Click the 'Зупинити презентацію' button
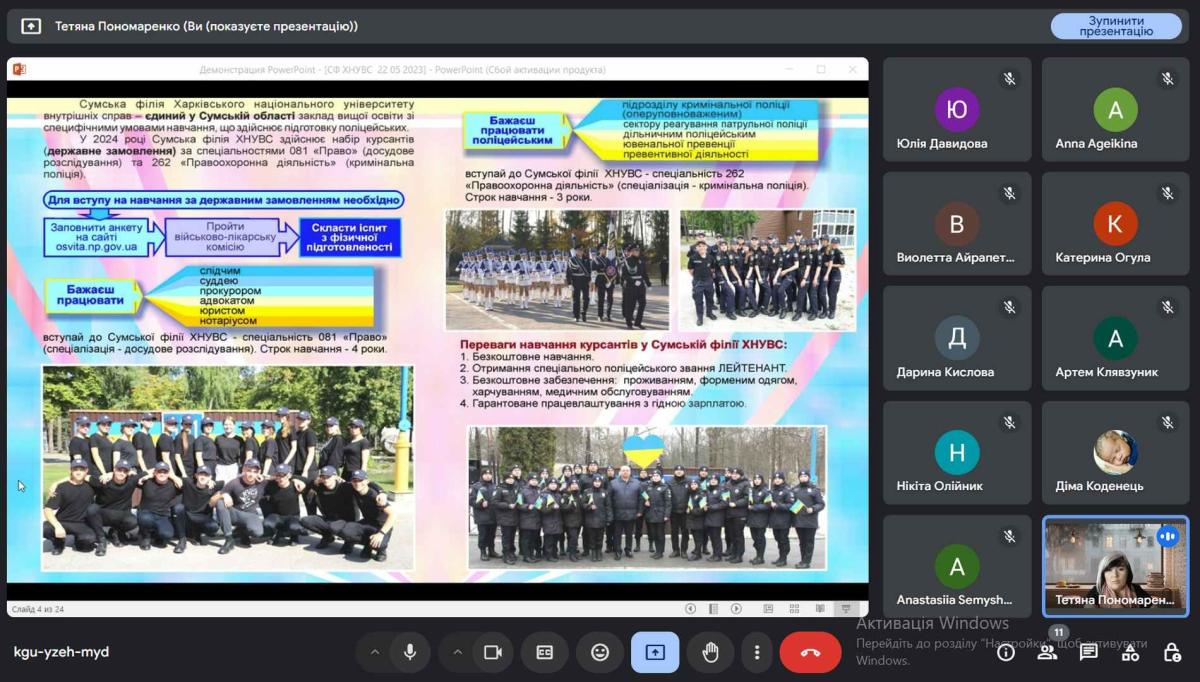 point(1116,26)
